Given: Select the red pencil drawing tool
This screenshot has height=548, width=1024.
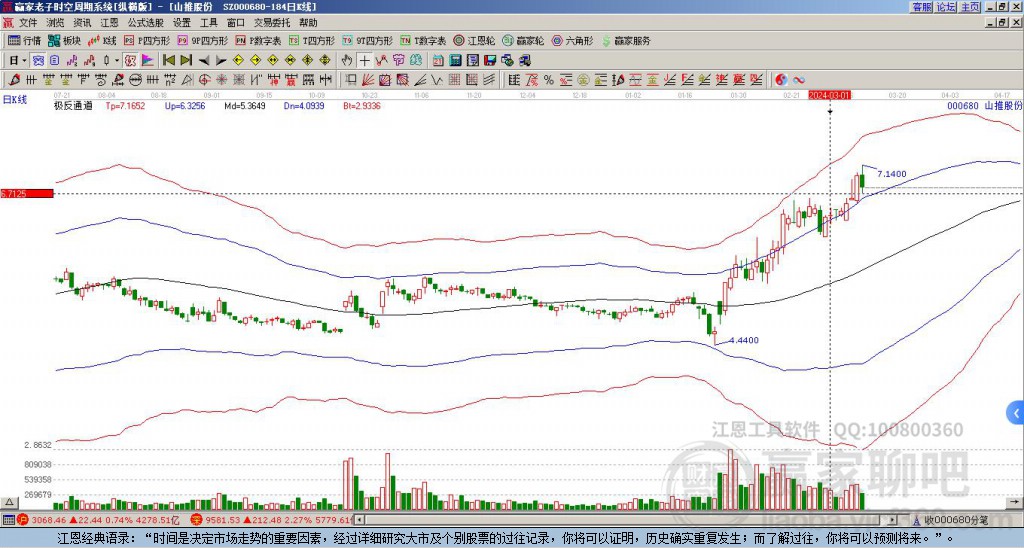Looking at the screenshot, I should (14, 80).
